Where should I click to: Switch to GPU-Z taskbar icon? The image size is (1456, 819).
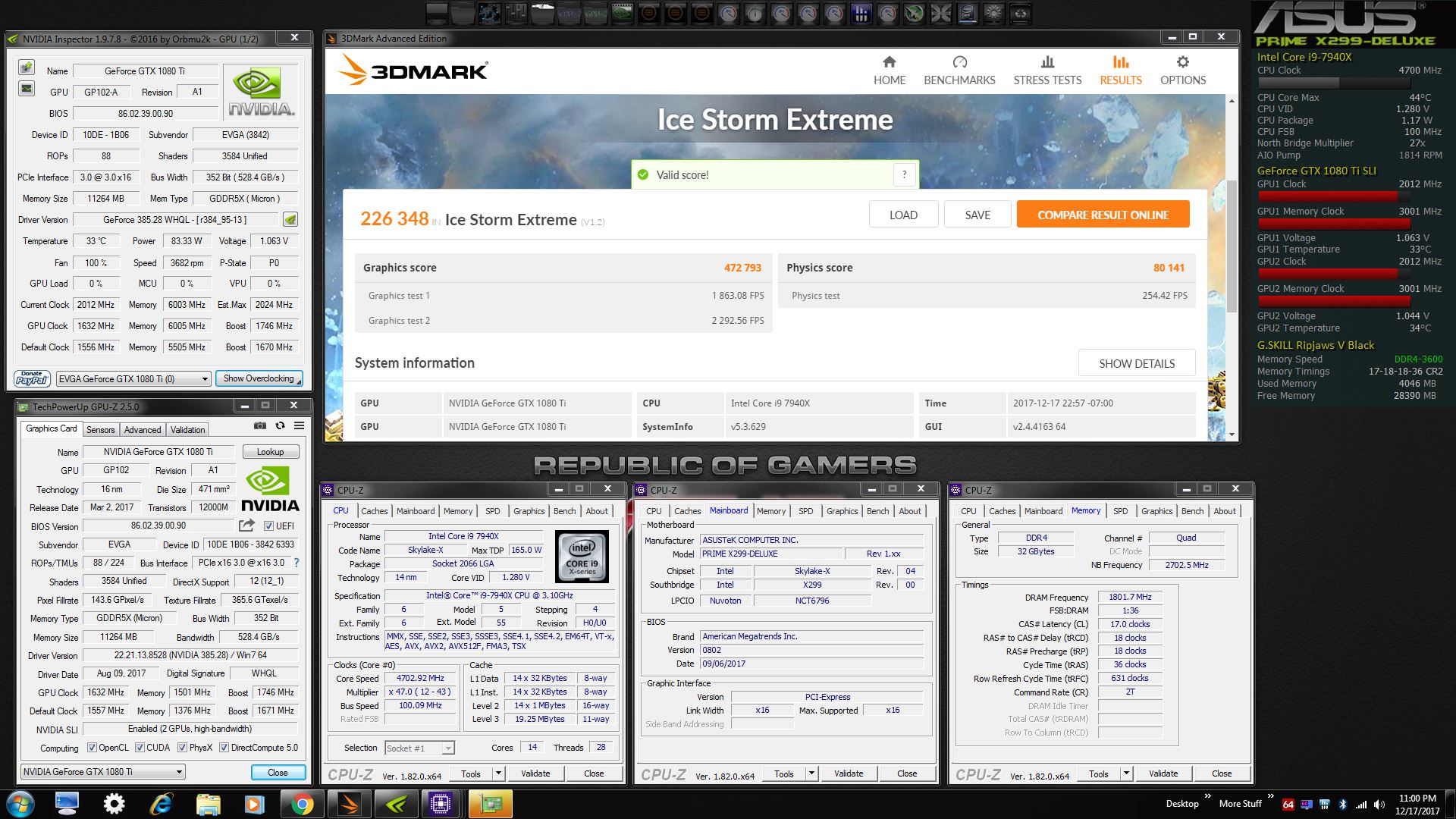point(489,804)
